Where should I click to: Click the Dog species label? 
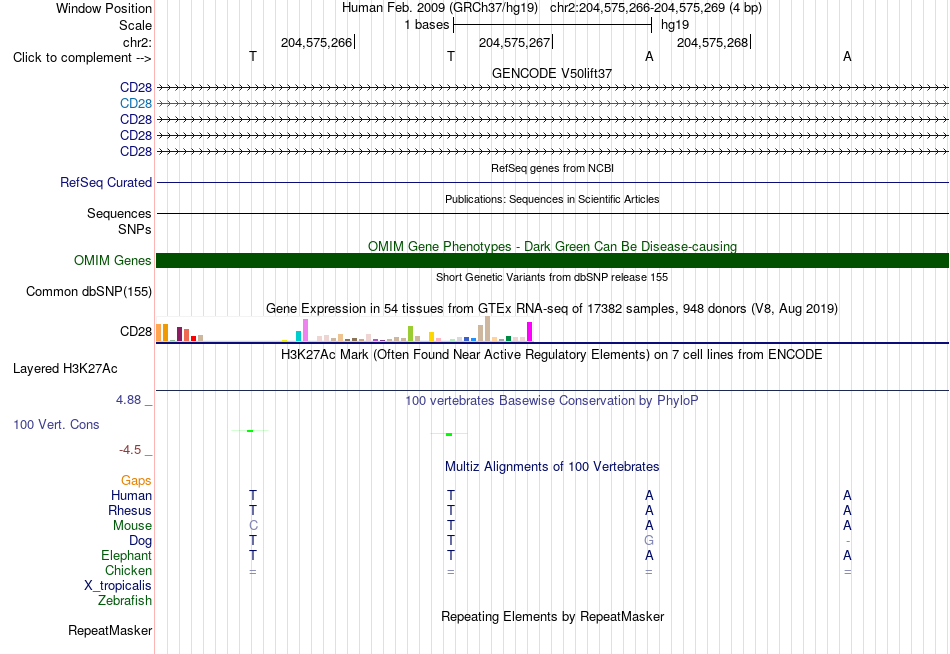click(x=141, y=541)
